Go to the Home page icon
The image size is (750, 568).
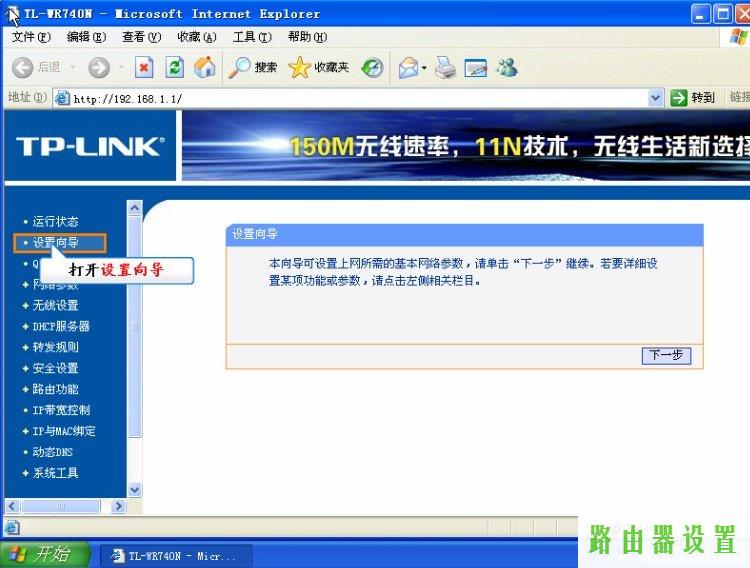pos(205,67)
